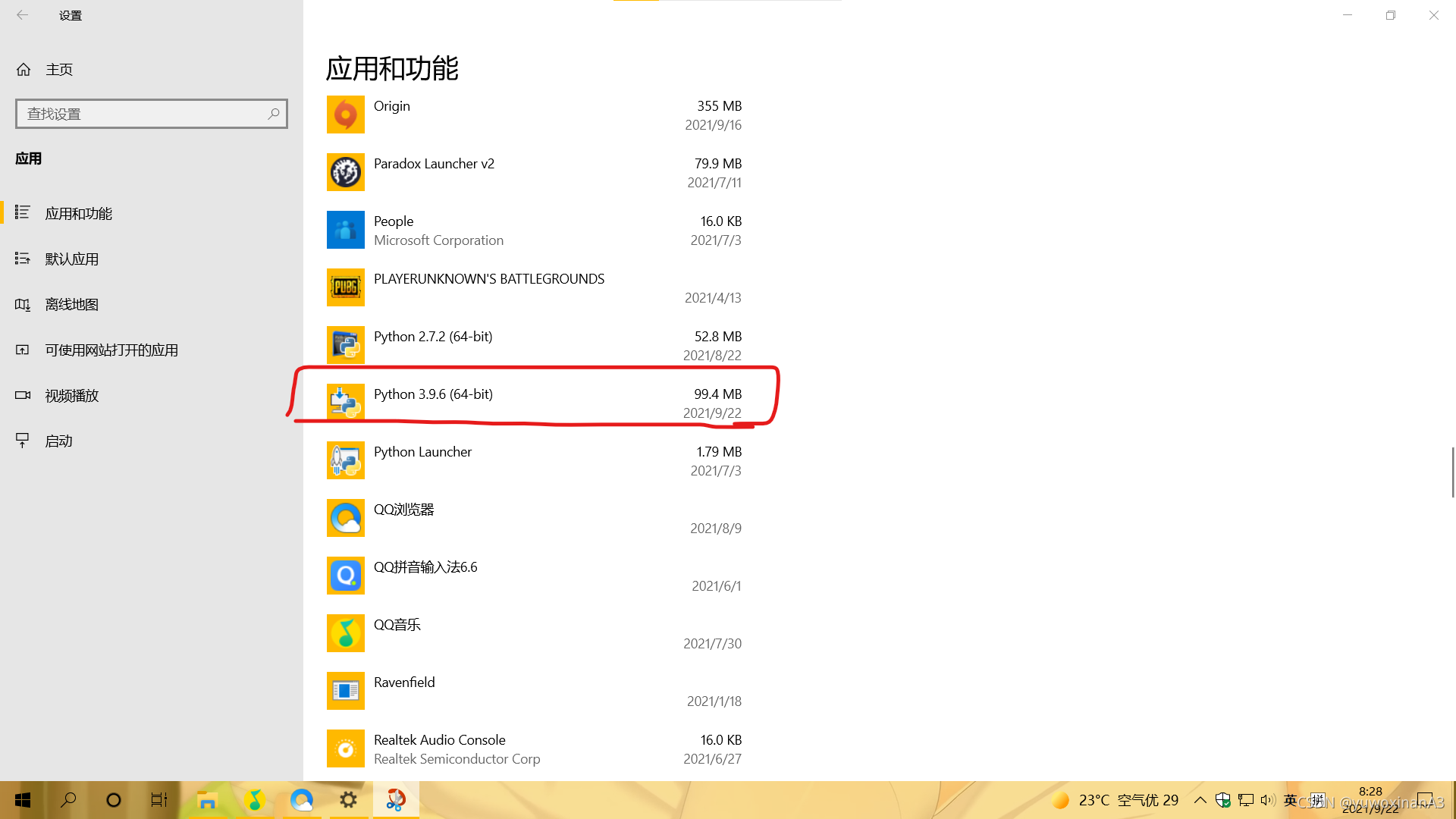The height and width of the screenshot is (819, 1456).
Task: Open 默认应用 settings page
Action: 151,259
